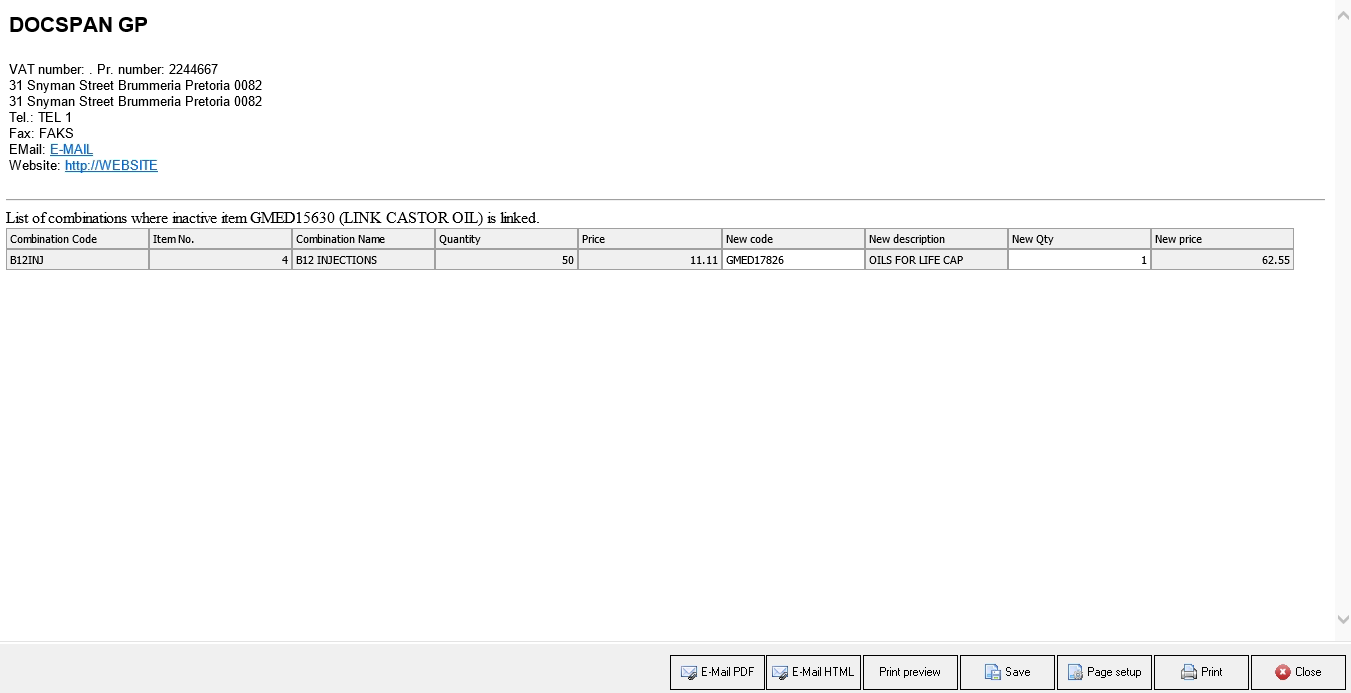The image size is (1351, 693).
Task: Select the New Qty column header
Action: pyautogui.click(x=1079, y=239)
